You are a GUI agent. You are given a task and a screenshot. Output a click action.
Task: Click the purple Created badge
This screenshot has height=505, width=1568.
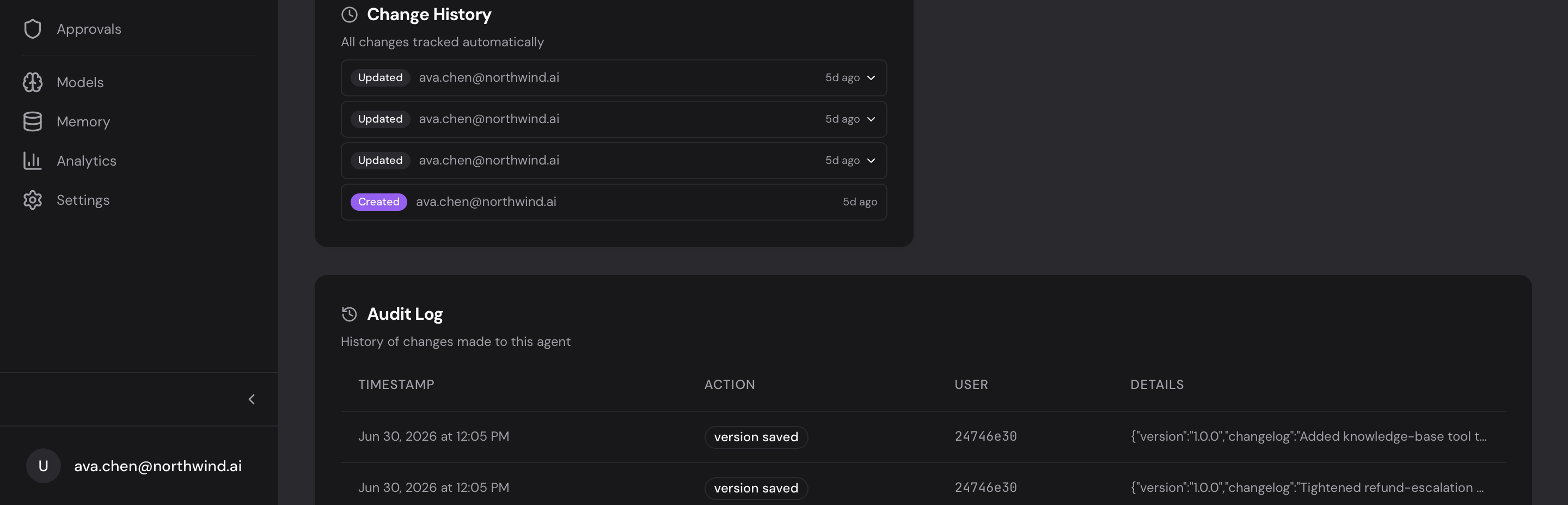coord(378,202)
